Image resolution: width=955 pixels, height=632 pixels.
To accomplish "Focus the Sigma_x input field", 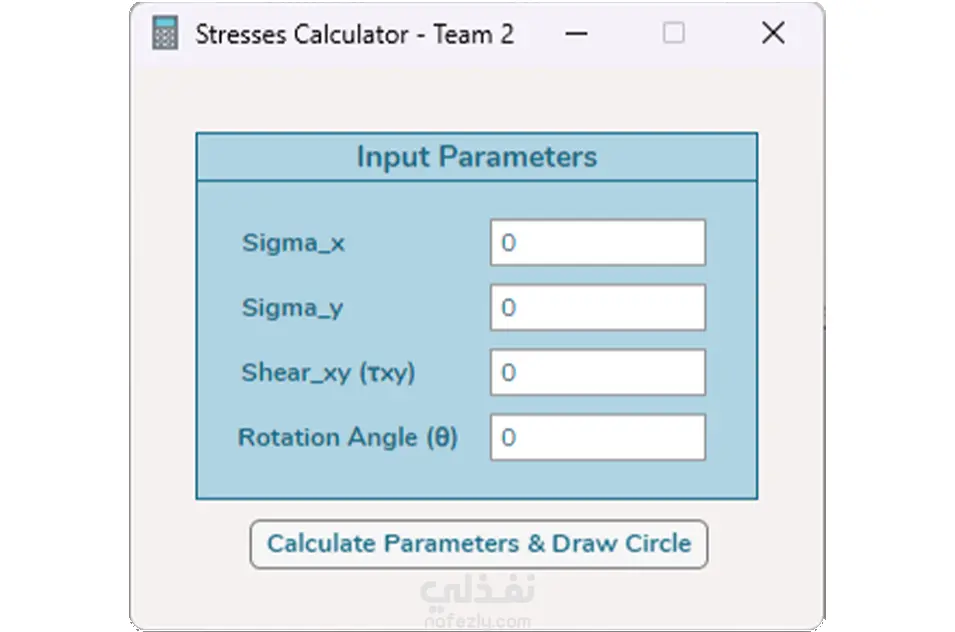I will 597,243.
